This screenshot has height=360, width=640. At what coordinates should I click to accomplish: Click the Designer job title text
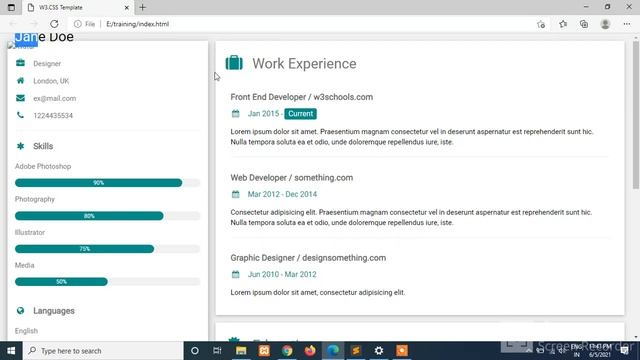point(47,64)
